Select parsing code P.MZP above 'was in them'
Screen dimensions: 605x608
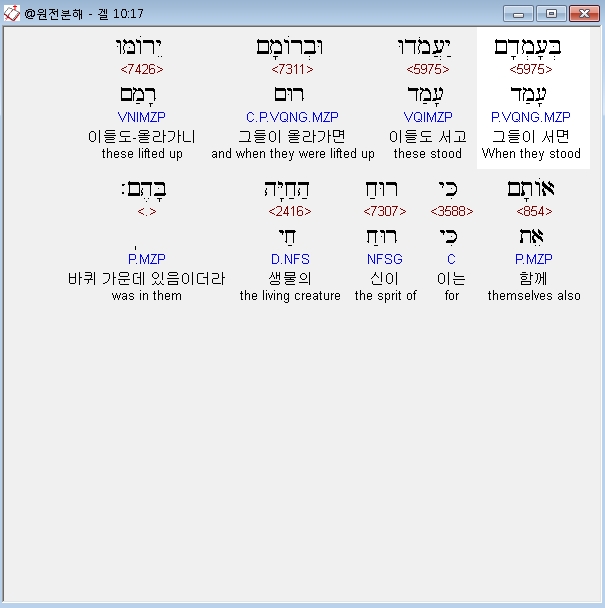[147, 259]
